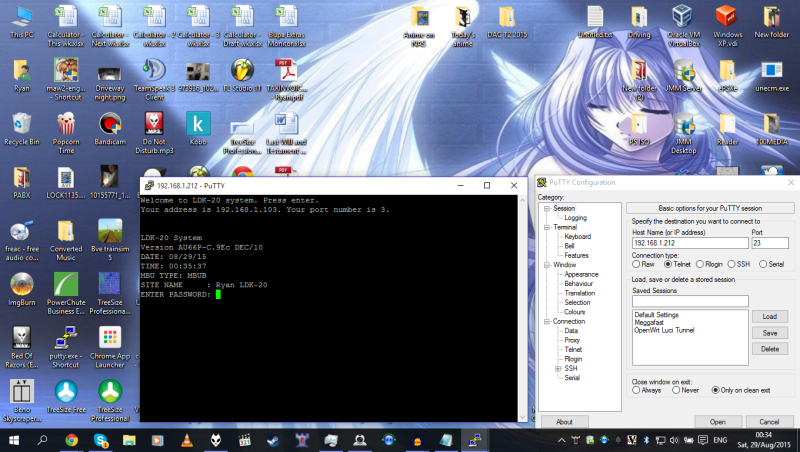Click the Steam taskbar icon
Image resolution: width=800 pixels, height=452 pixels.
[273, 440]
